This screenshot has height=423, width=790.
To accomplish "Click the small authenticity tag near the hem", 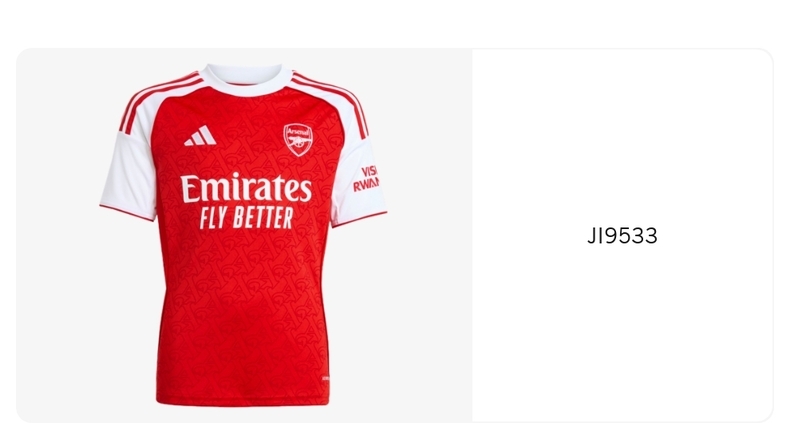I will [x=325, y=378].
